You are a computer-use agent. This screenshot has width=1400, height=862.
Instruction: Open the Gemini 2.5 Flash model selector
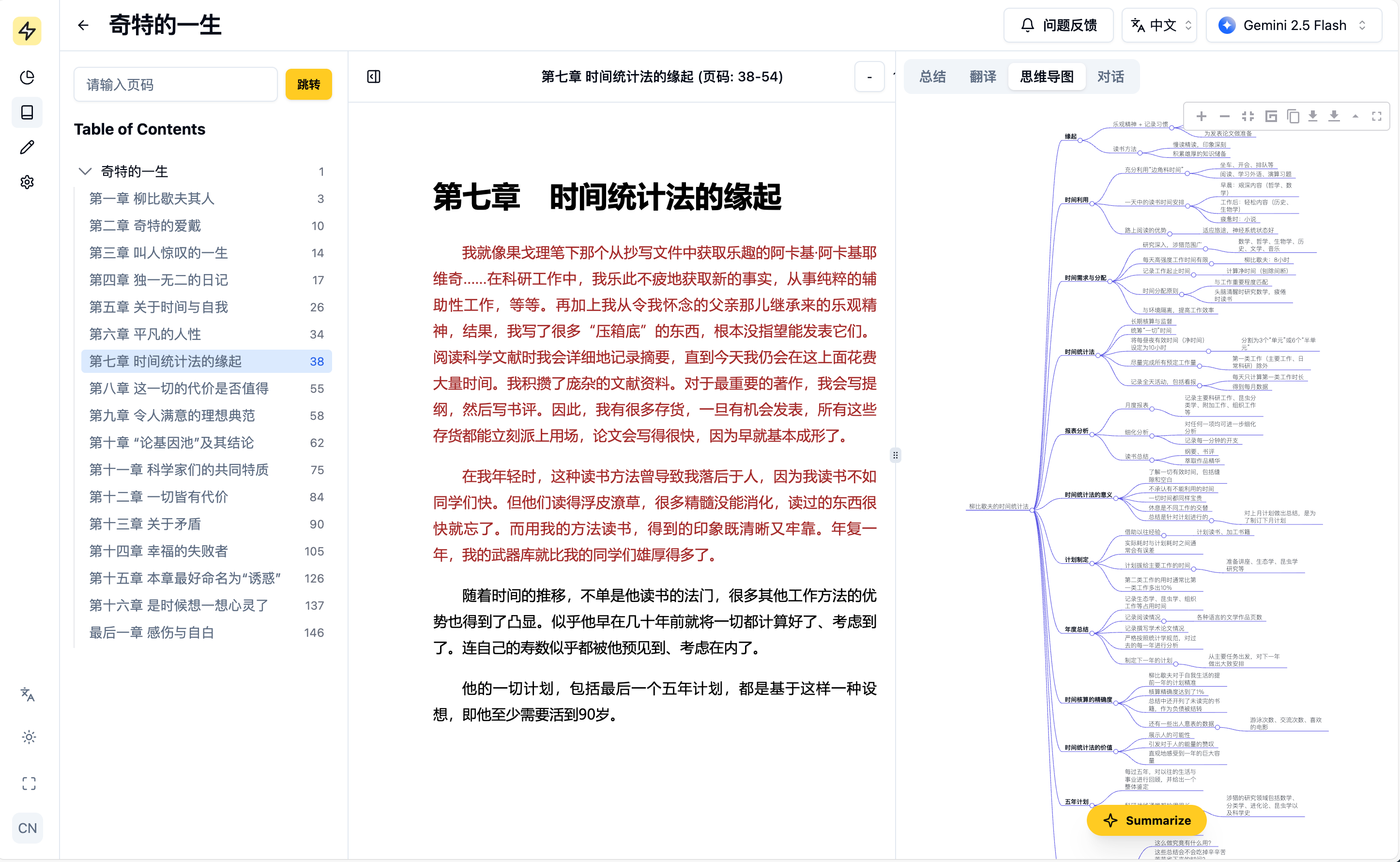pyautogui.click(x=1293, y=25)
